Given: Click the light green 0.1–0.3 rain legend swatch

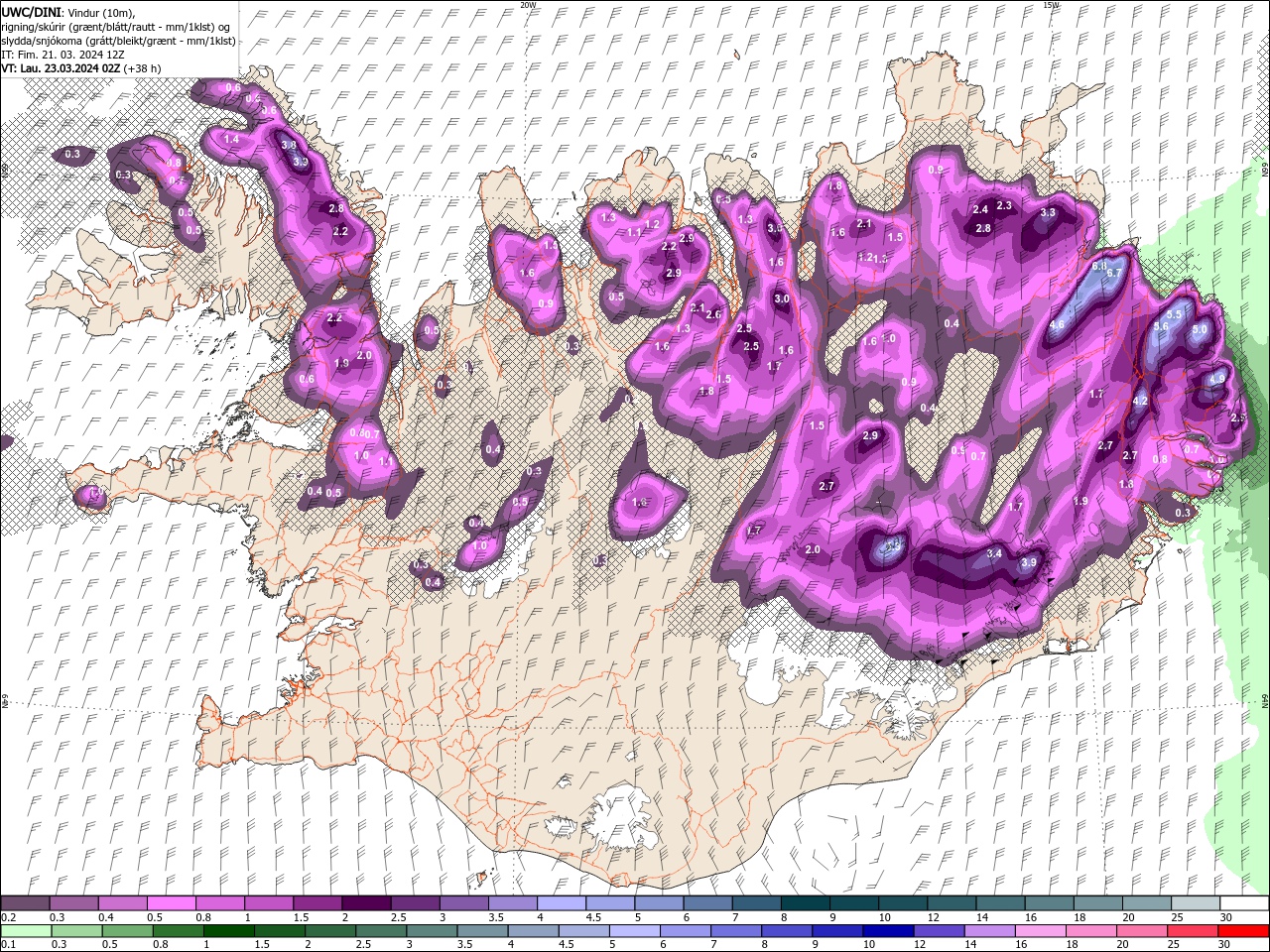Looking at the screenshot, I should point(26,931).
